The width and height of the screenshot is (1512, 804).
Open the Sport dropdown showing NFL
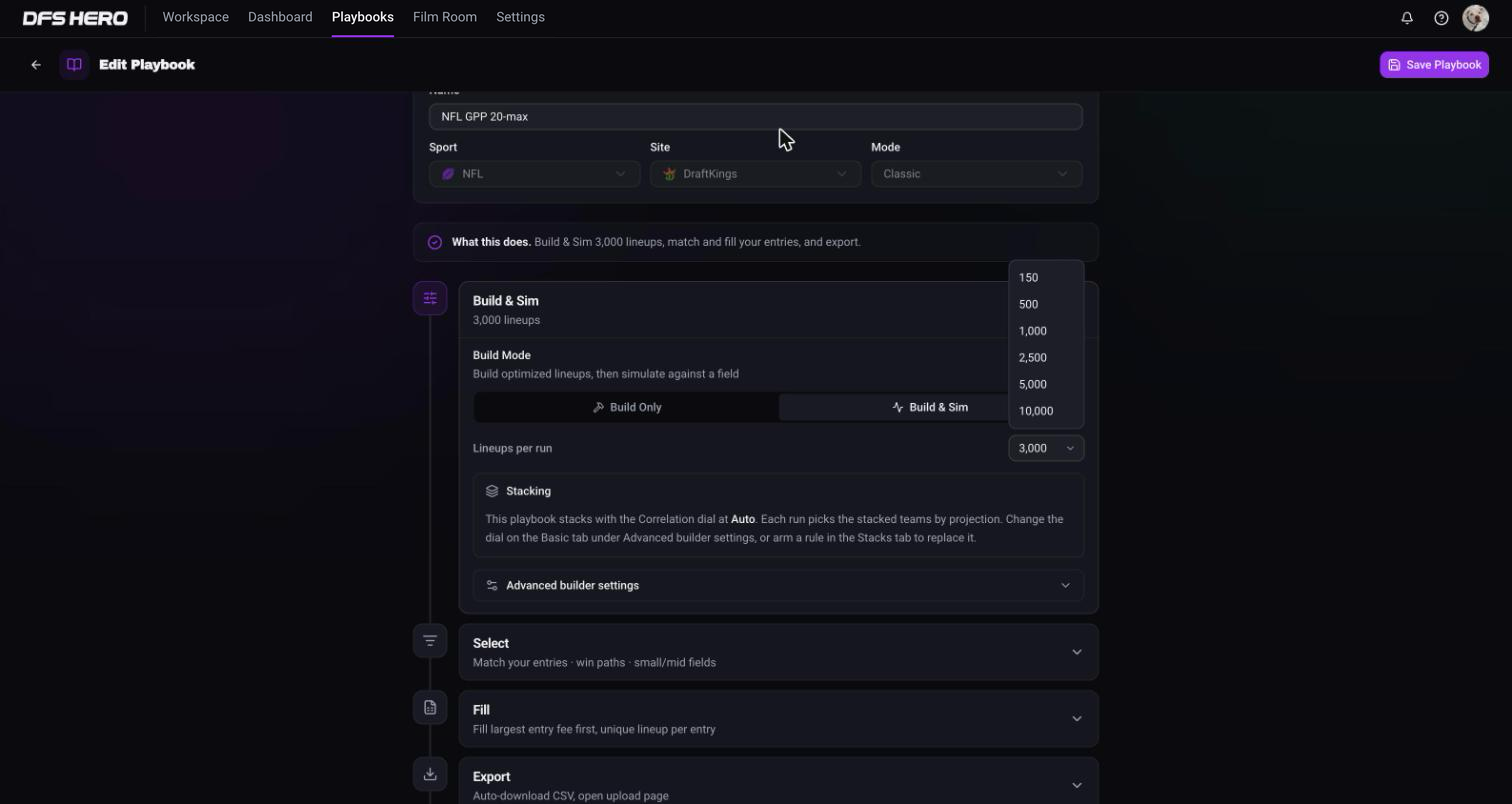pyautogui.click(x=534, y=174)
